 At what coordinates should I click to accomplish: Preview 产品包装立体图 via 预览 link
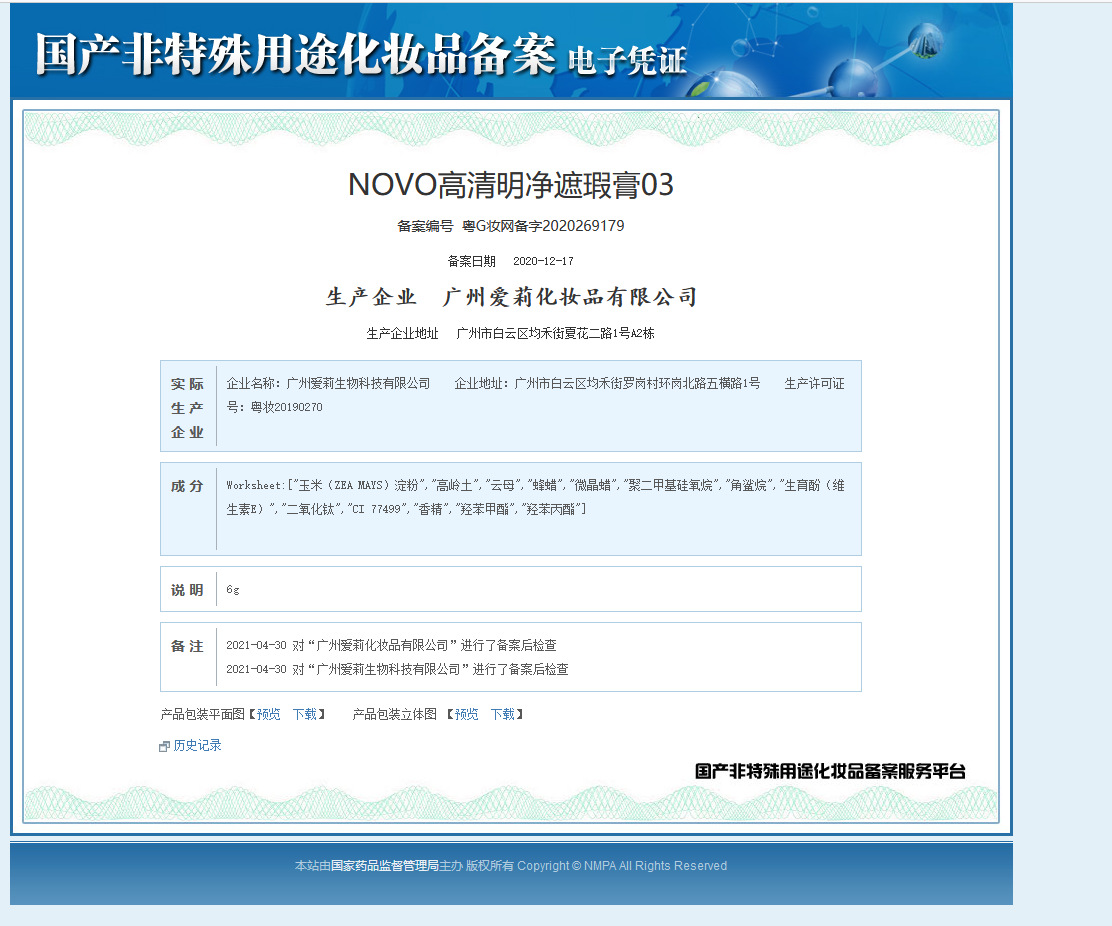466,714
